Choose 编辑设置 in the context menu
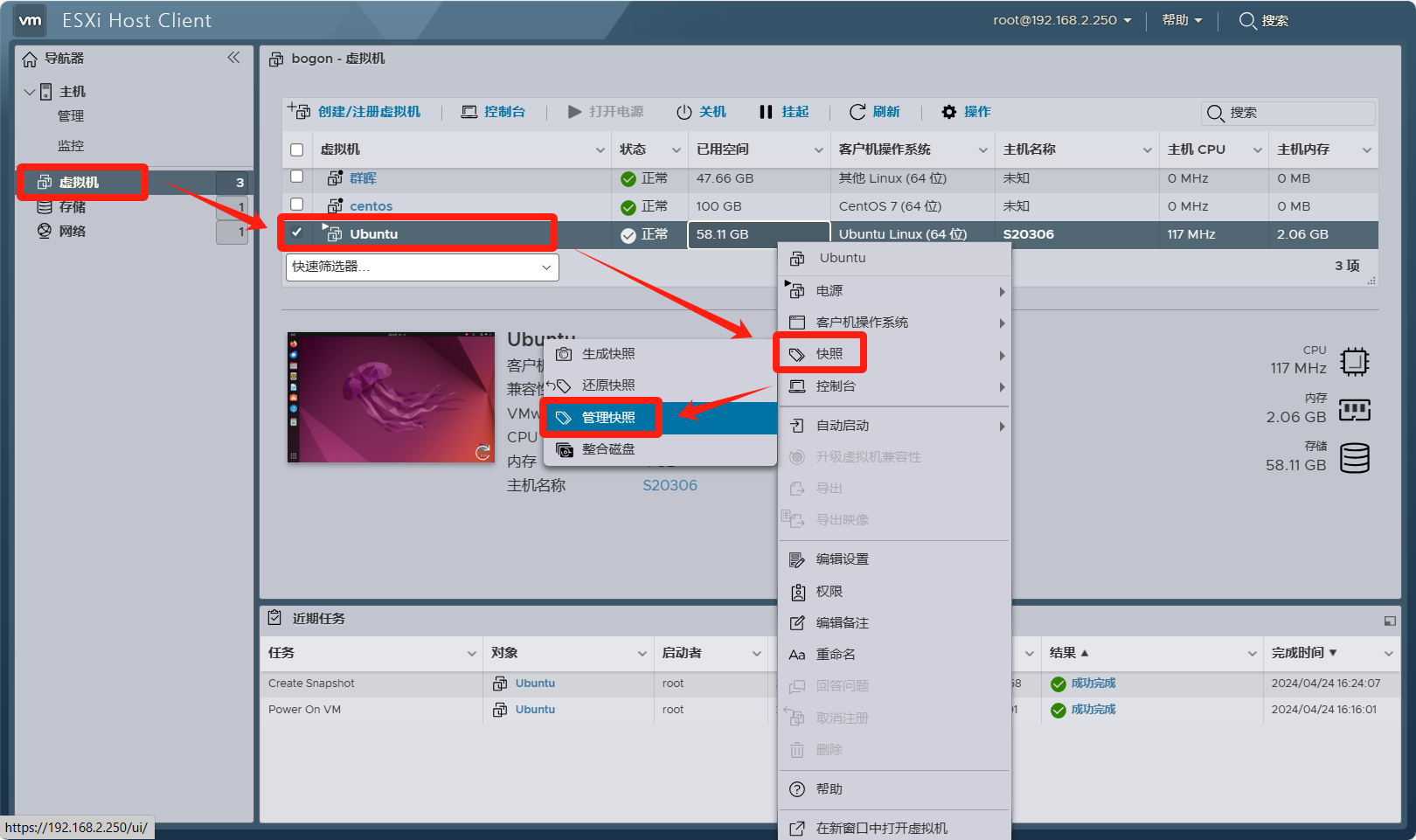1416x840 pixels. pyautogui.click(x=842, y=559)
